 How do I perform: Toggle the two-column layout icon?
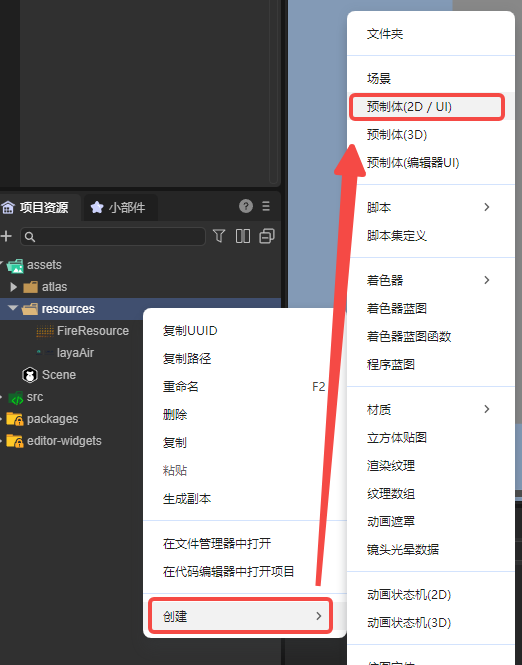click(x=243, y=236)
